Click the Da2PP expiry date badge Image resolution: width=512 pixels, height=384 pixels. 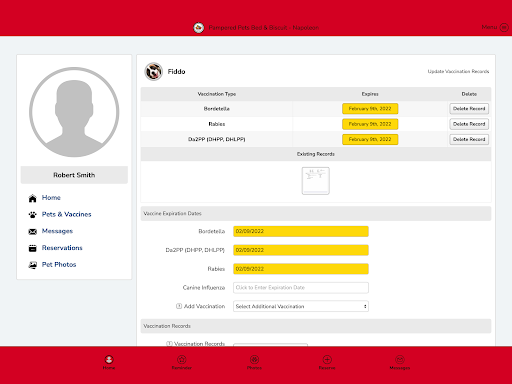370,139
